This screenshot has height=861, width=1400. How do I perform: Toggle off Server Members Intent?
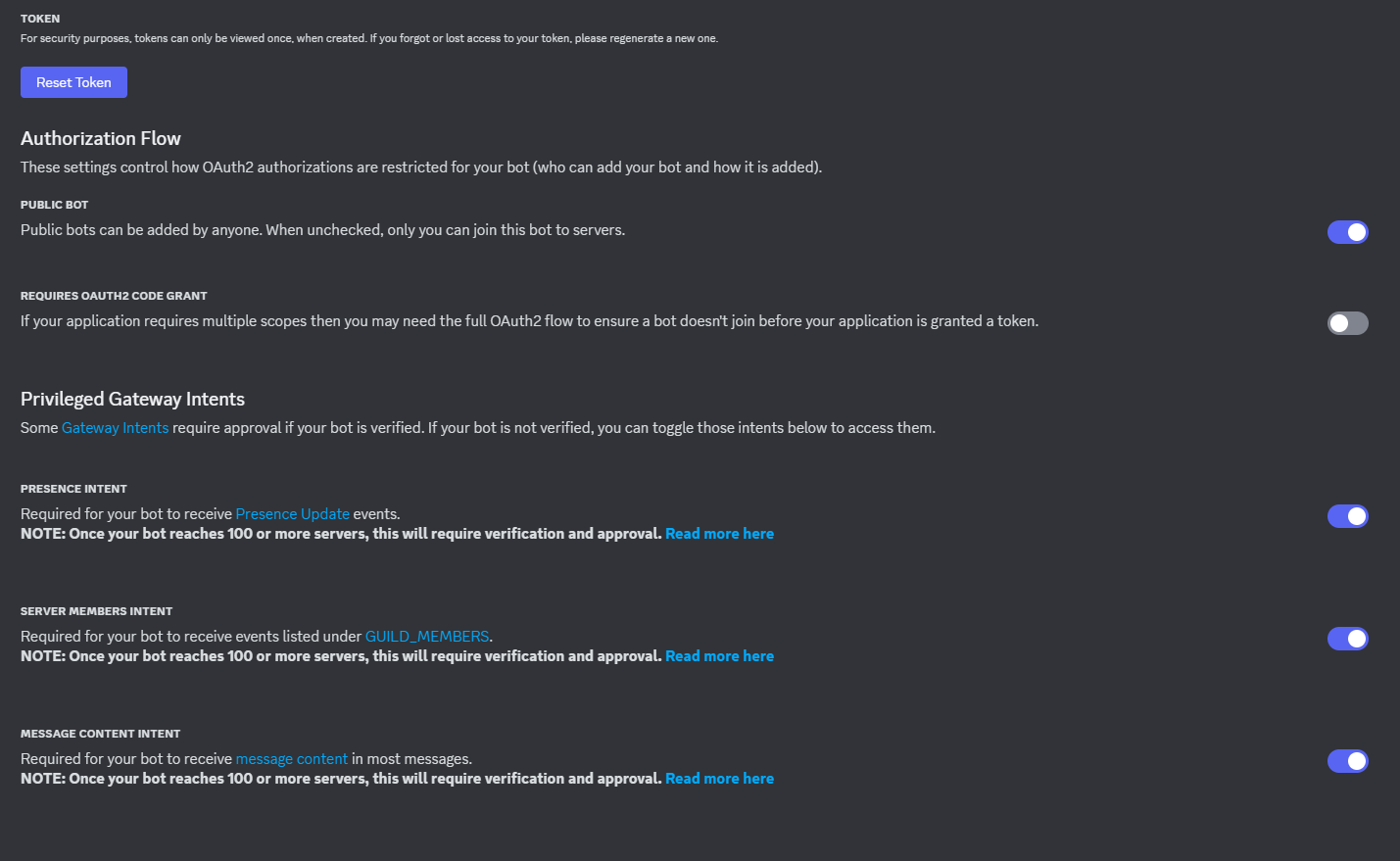[1347, 639]
